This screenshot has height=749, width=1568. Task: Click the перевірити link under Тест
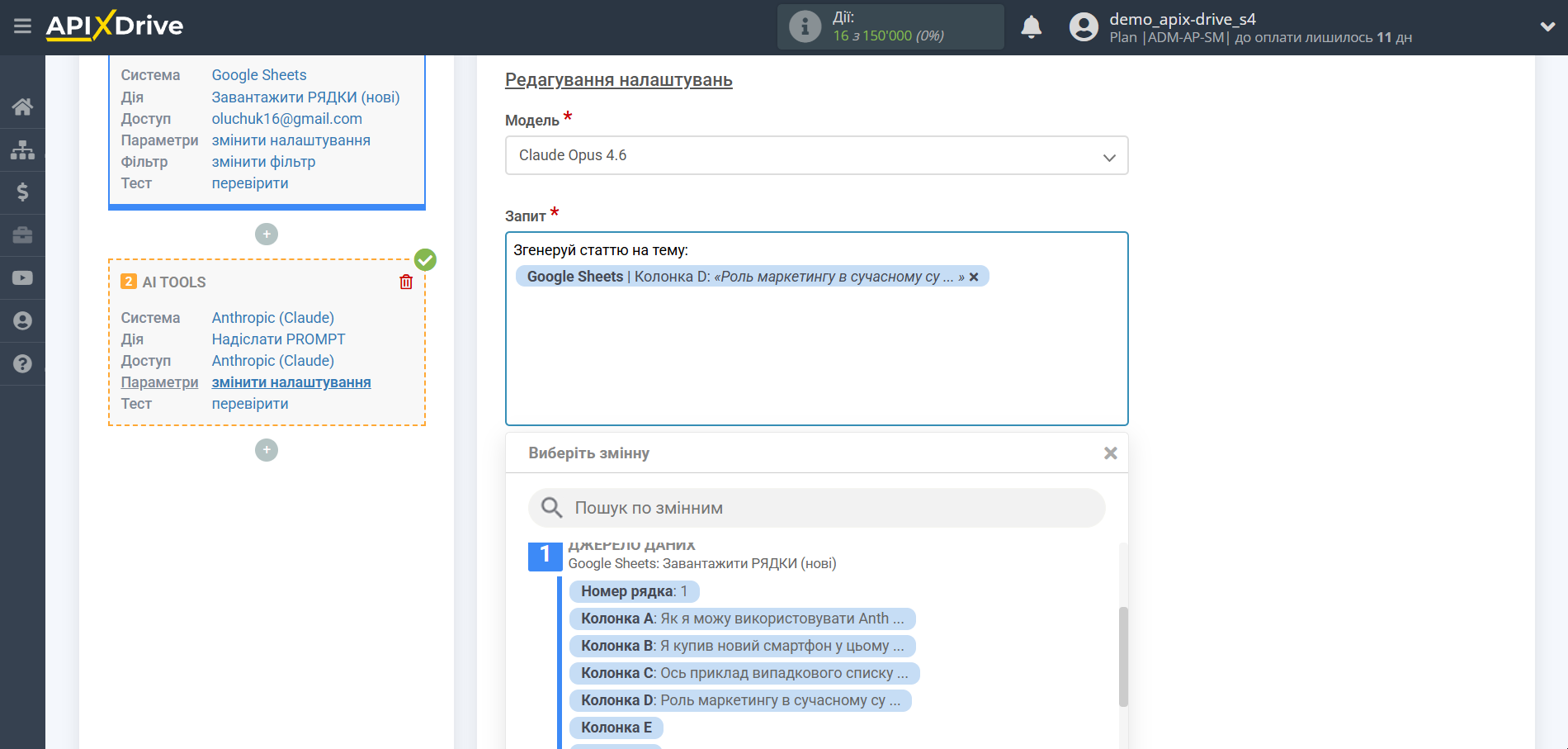pos(250,403)
